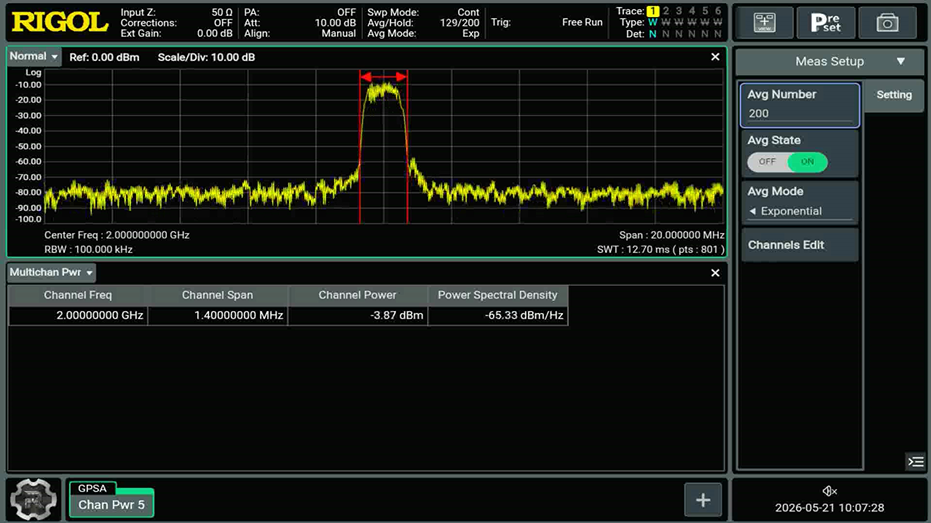Click the Align Manual status
Screen dimensions: 931x523
[300, 33]
